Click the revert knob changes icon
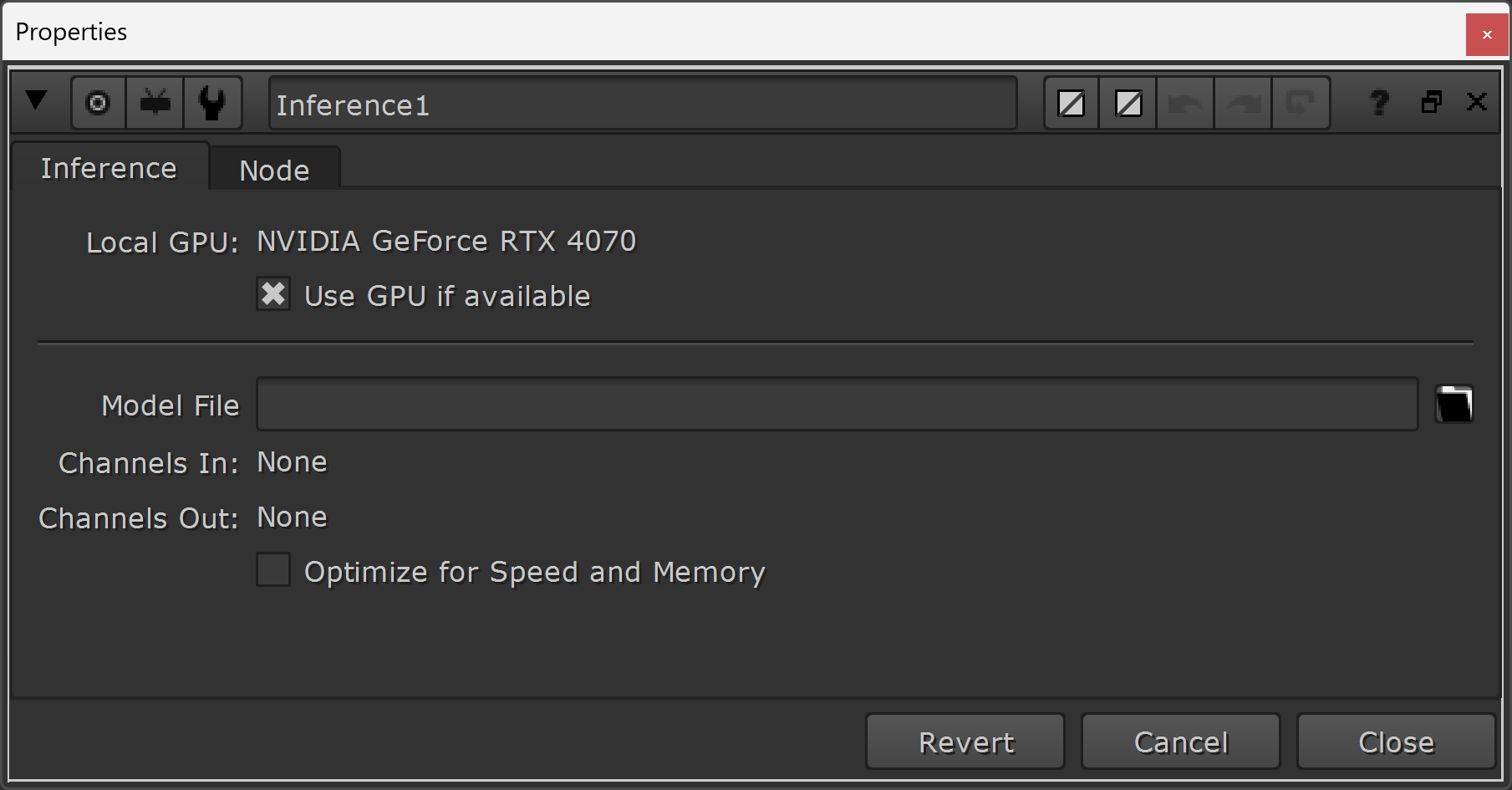Image resolution: width=1512 pixels, height=790 pixels. pos(1300,104)
